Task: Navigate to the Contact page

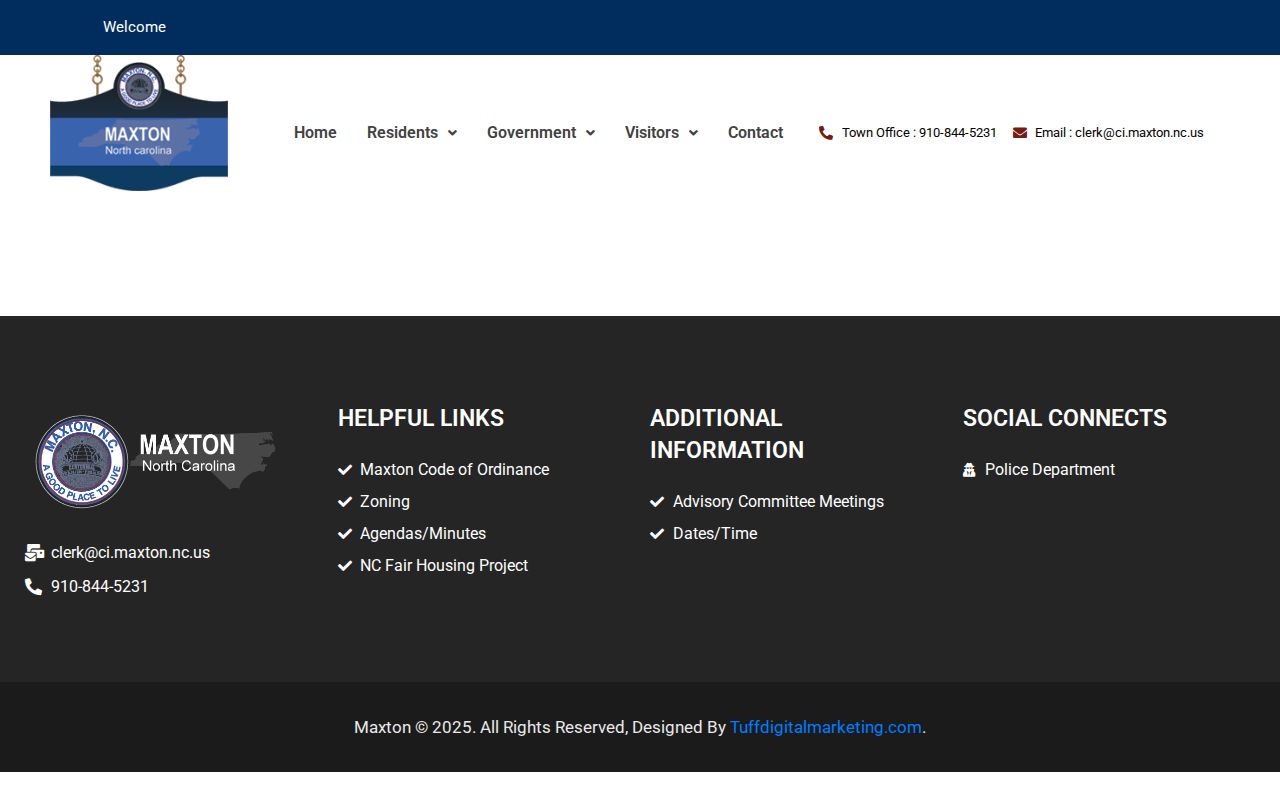Action: [755, 133]
